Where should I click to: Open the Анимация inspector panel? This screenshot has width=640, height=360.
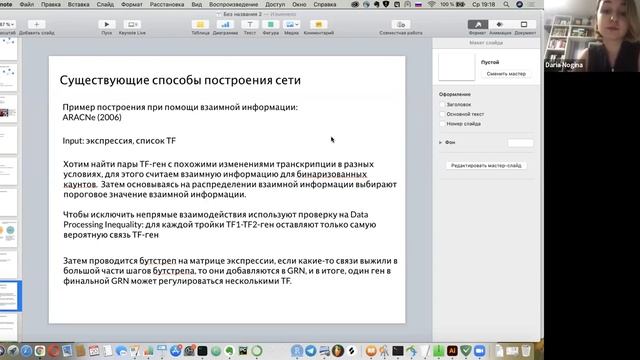[500, 24]
